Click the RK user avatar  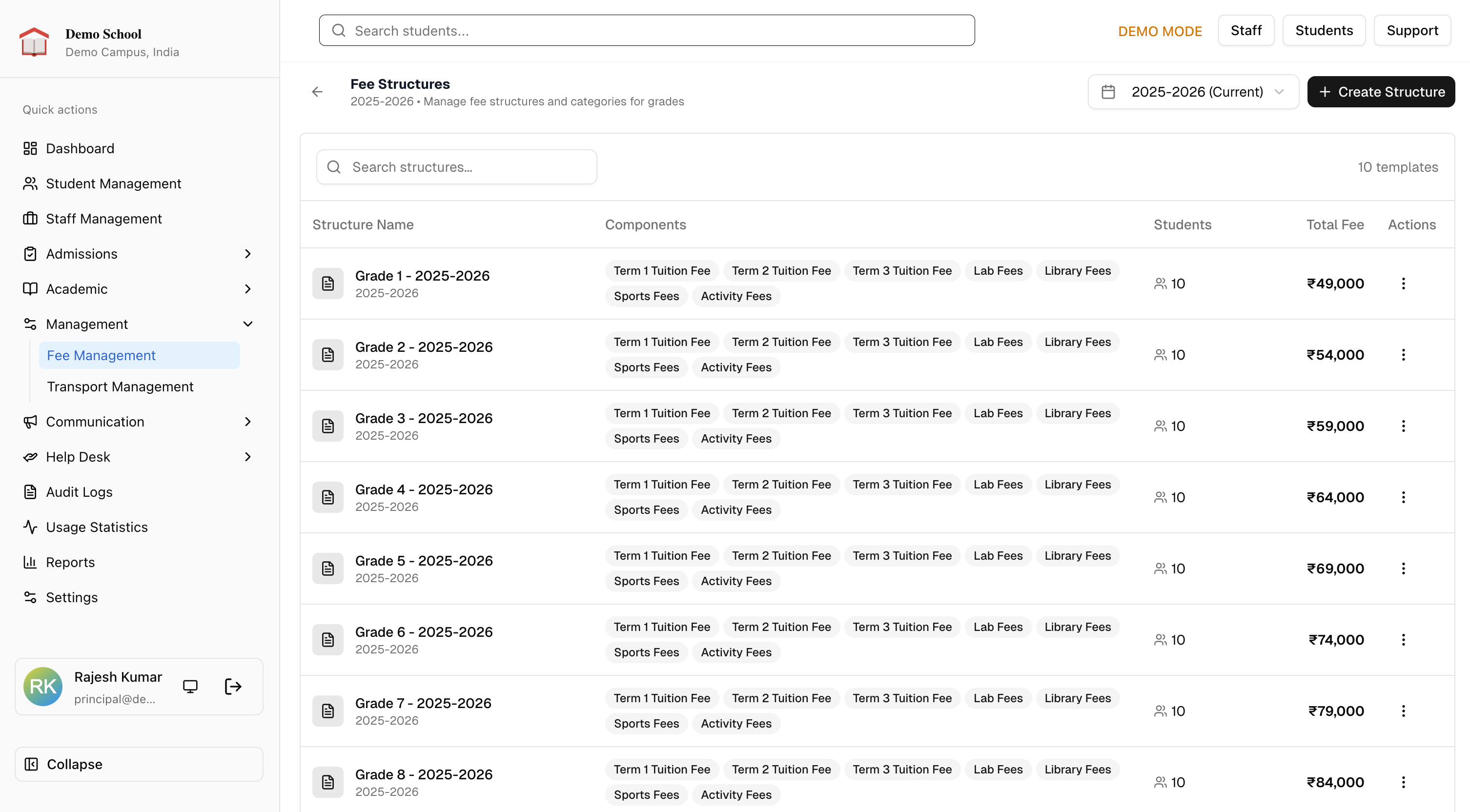(x=43, y=687)
